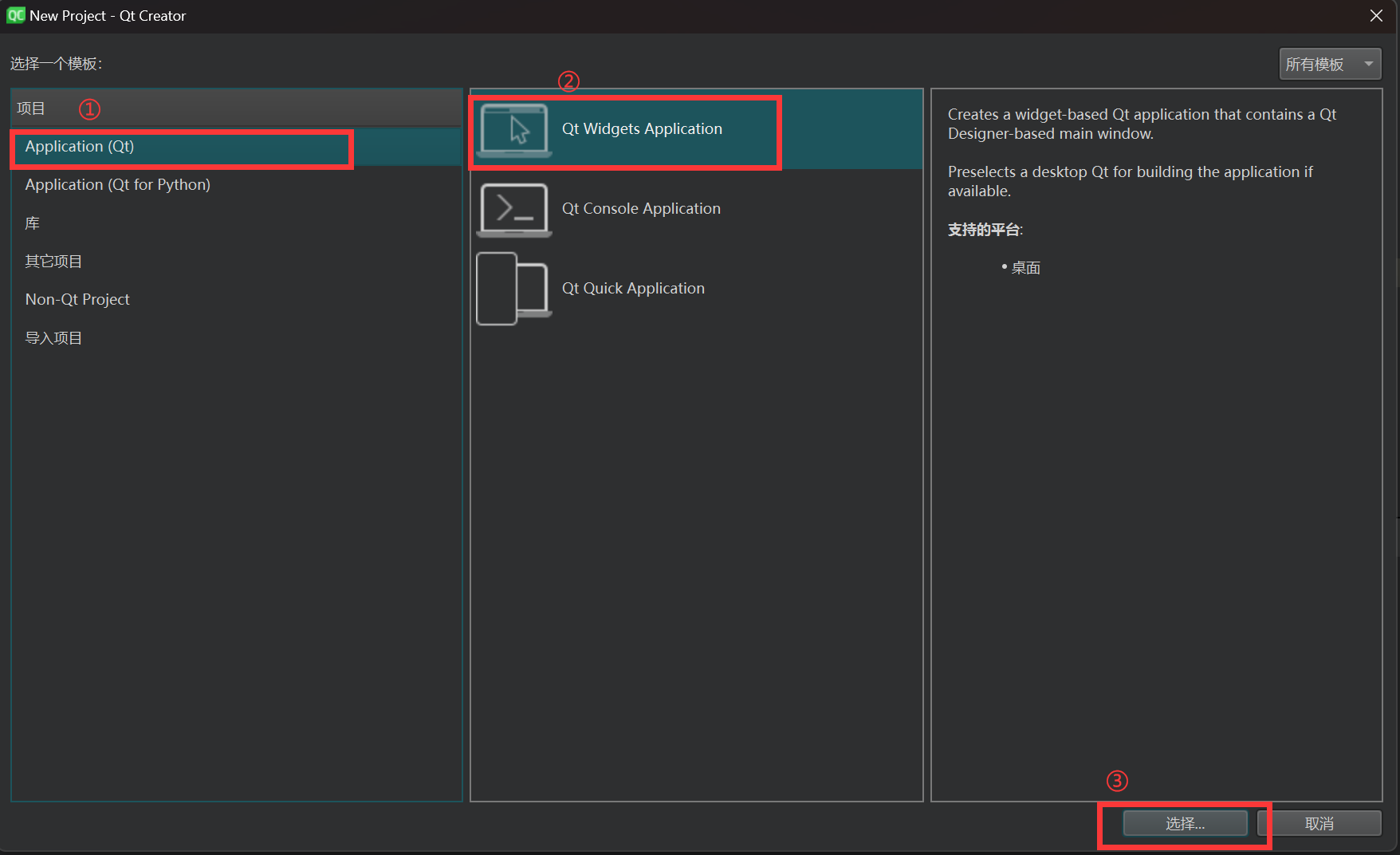Select the 其它项目 category

pos(53,262)
